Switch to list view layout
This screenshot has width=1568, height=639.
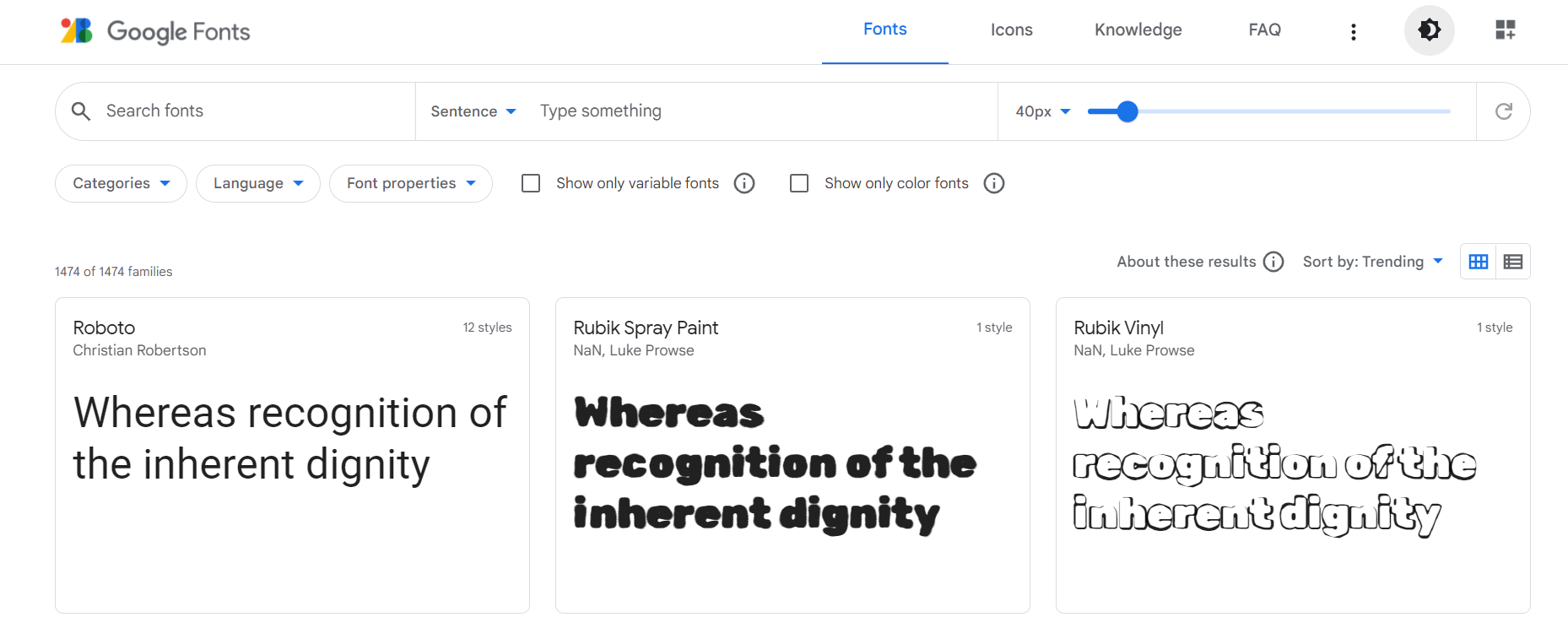click(1512, 262)
